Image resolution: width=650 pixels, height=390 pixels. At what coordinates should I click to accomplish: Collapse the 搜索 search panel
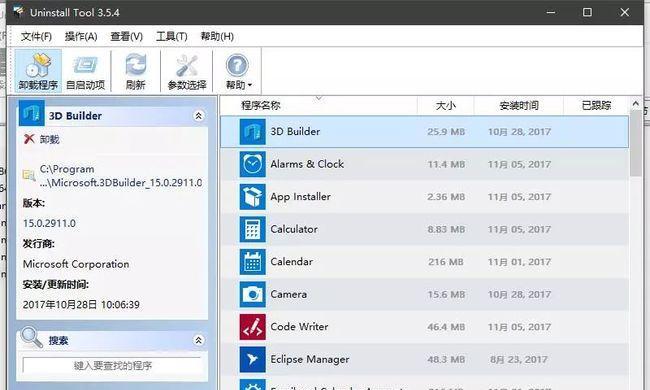coord(199,340)
